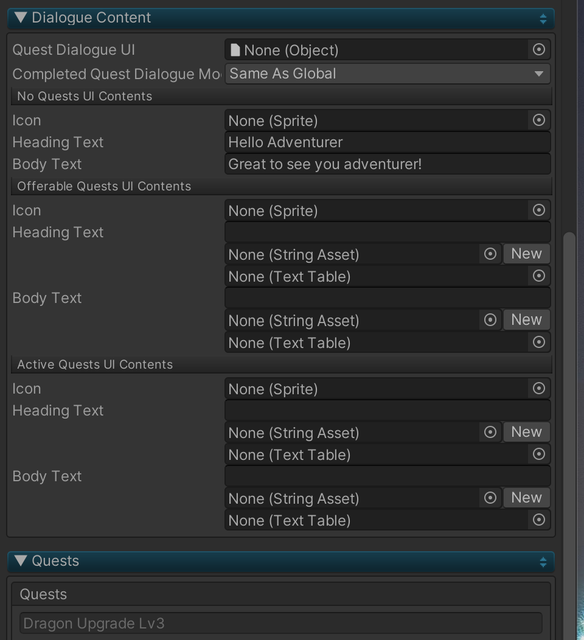
Task: Edit Hello Adventurer heading text field
Action: [388, 142]
